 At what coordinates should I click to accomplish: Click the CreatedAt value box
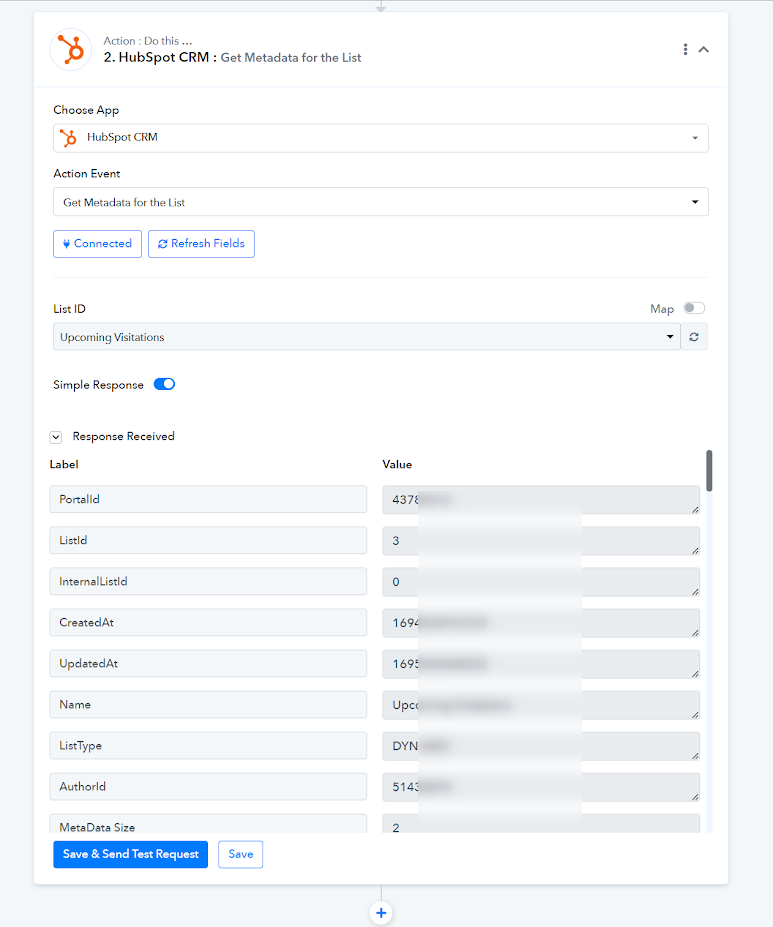pos(541,623)
